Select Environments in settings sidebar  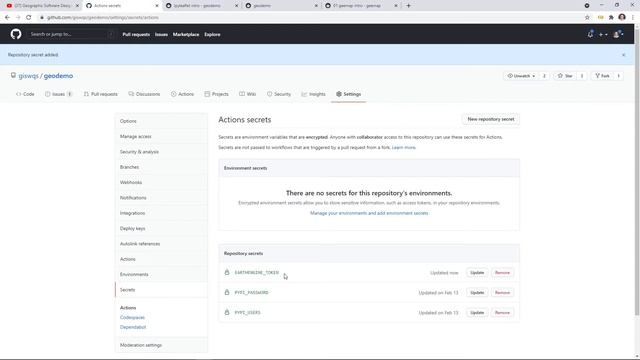point(161,274)
